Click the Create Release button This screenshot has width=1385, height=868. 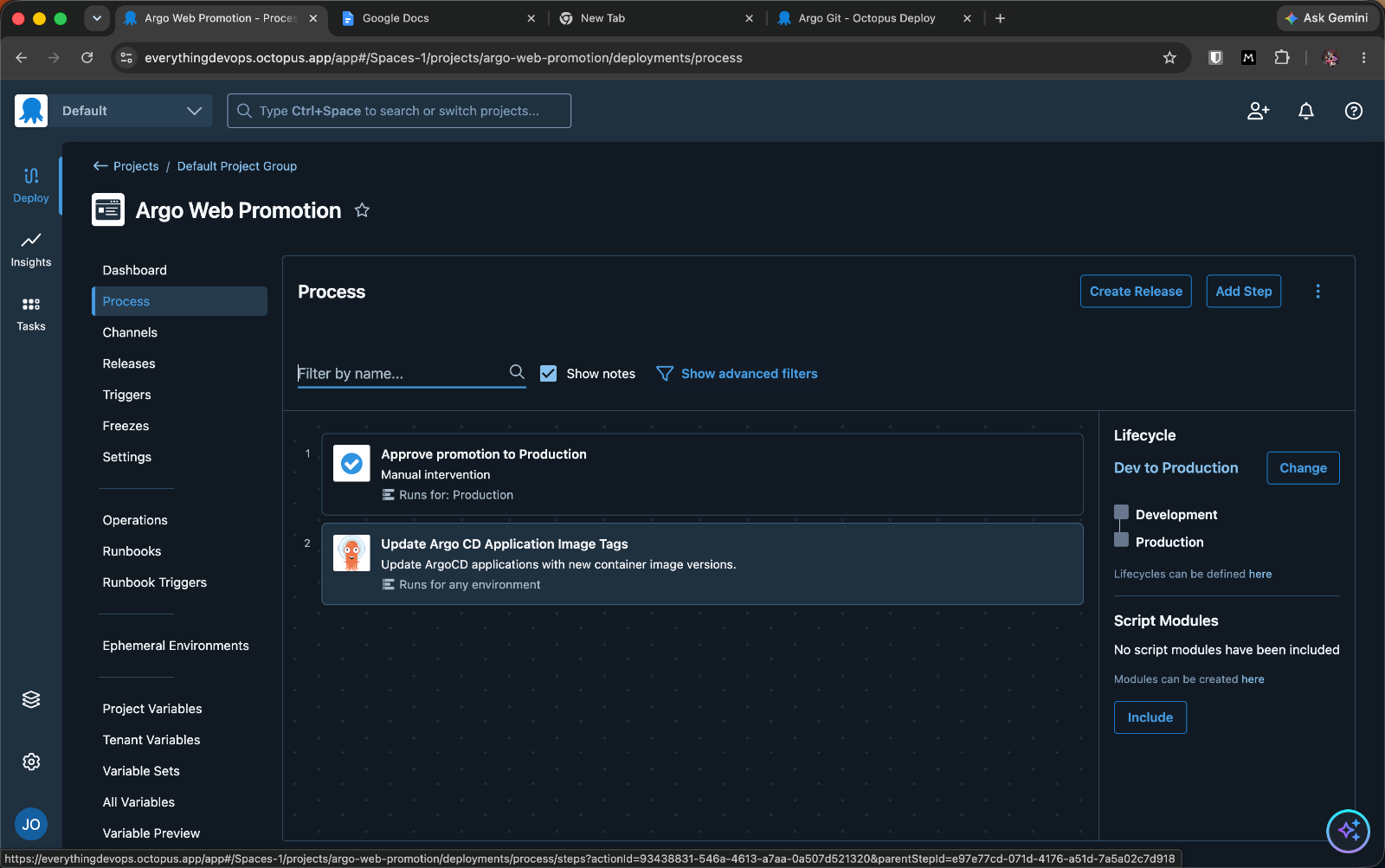click(x=1136, y=292)
